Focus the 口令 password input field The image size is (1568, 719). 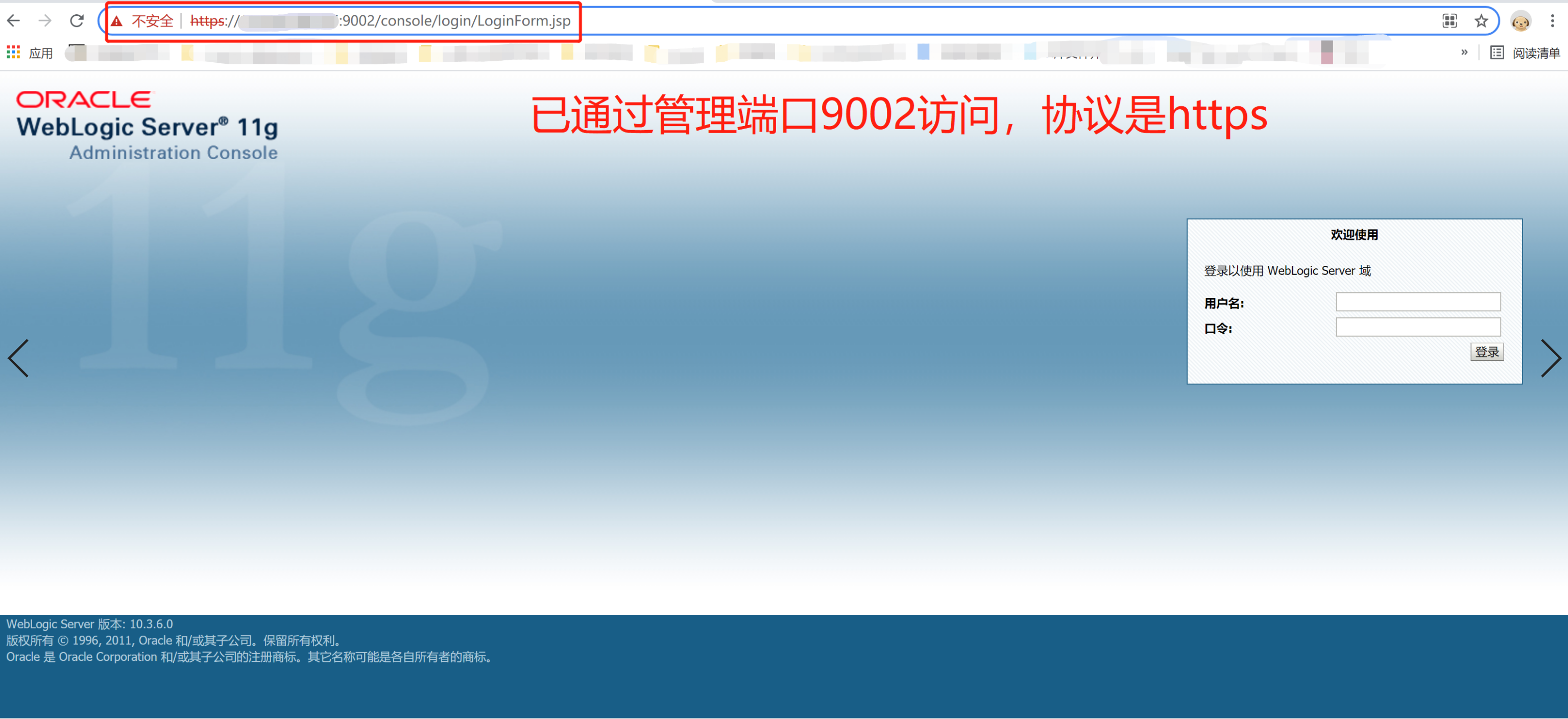click(x=1418, y=327)
